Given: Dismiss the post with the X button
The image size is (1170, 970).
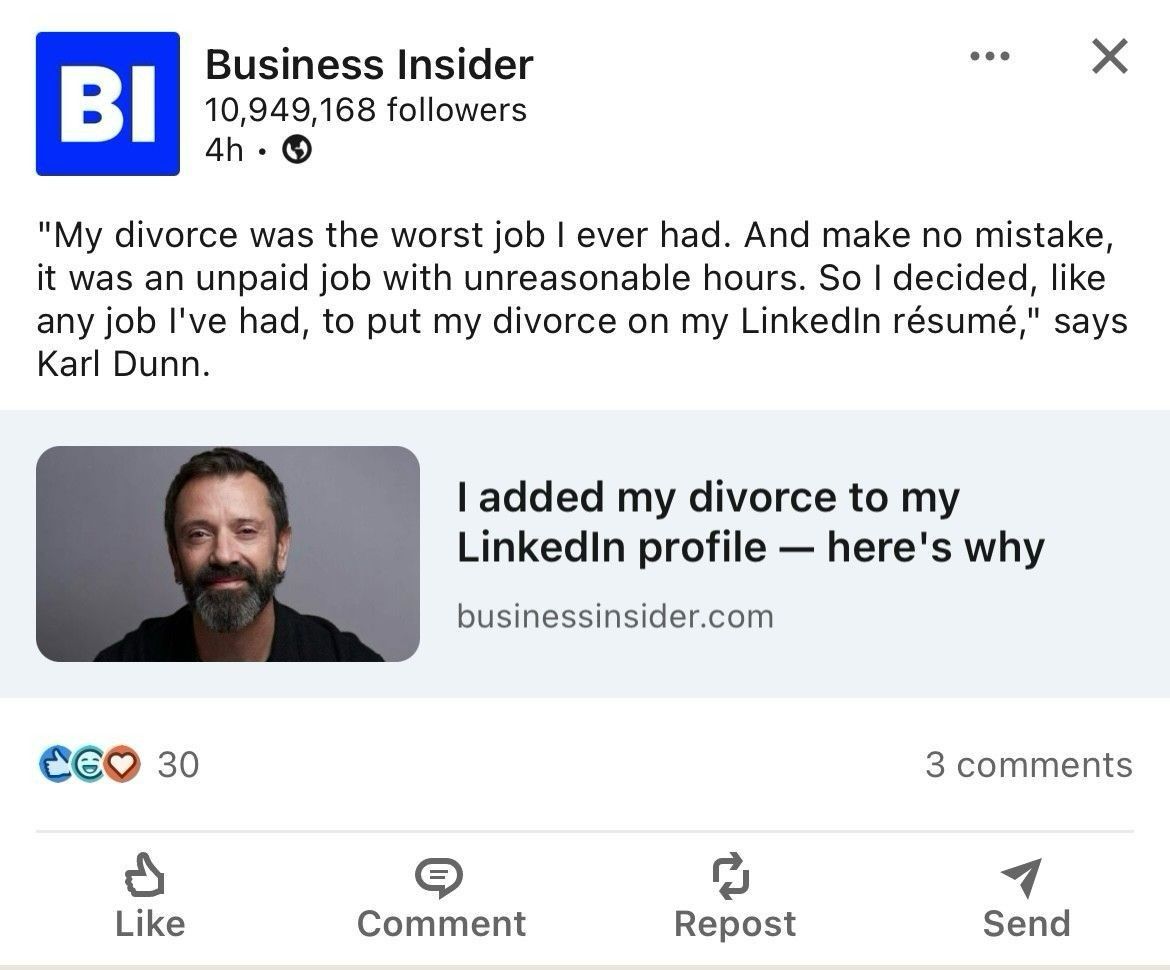Looking at the screenshot, I should click(1109, 57).
